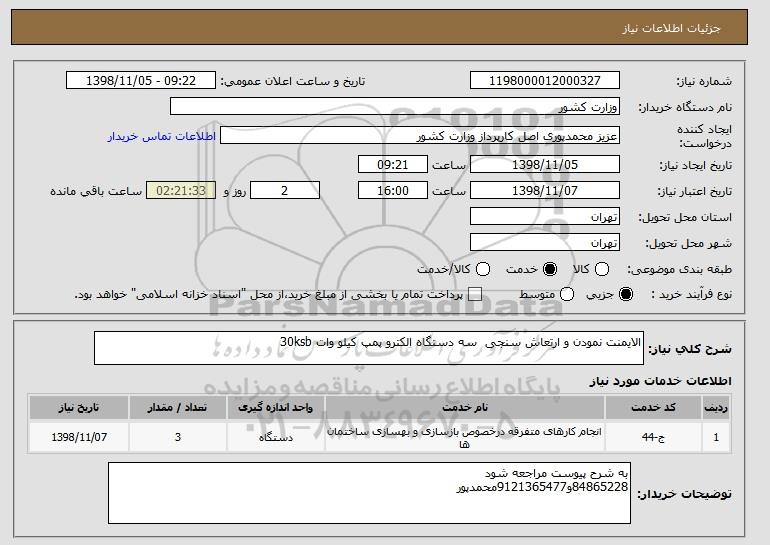
Task: Click creation time field 09:21
Action: (393, 164)
